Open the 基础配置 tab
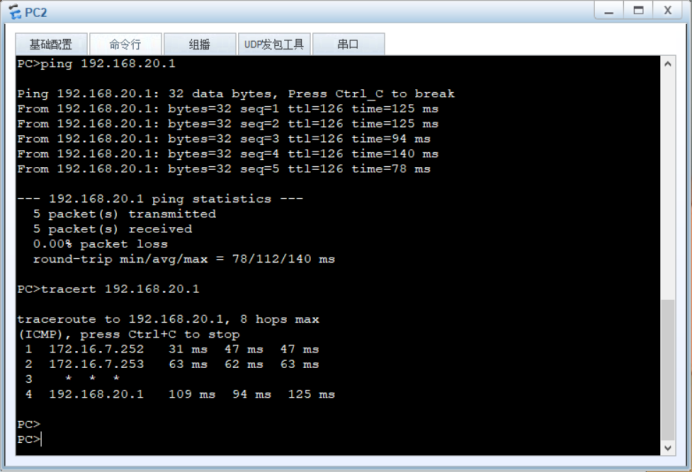The height and width of the screenshot is (473, 692). point(51,44)
